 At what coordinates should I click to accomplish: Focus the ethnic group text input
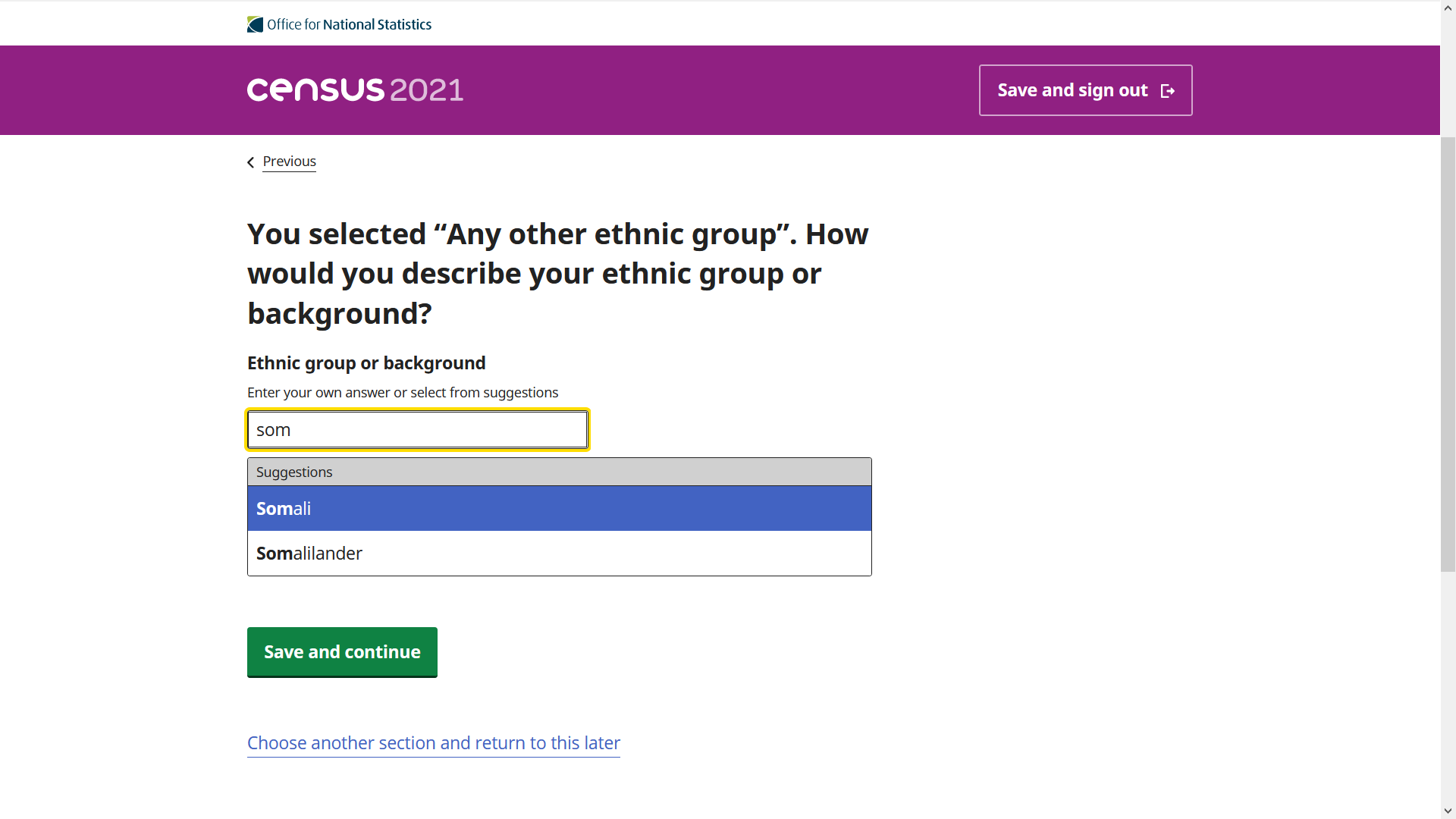(417, 430)
